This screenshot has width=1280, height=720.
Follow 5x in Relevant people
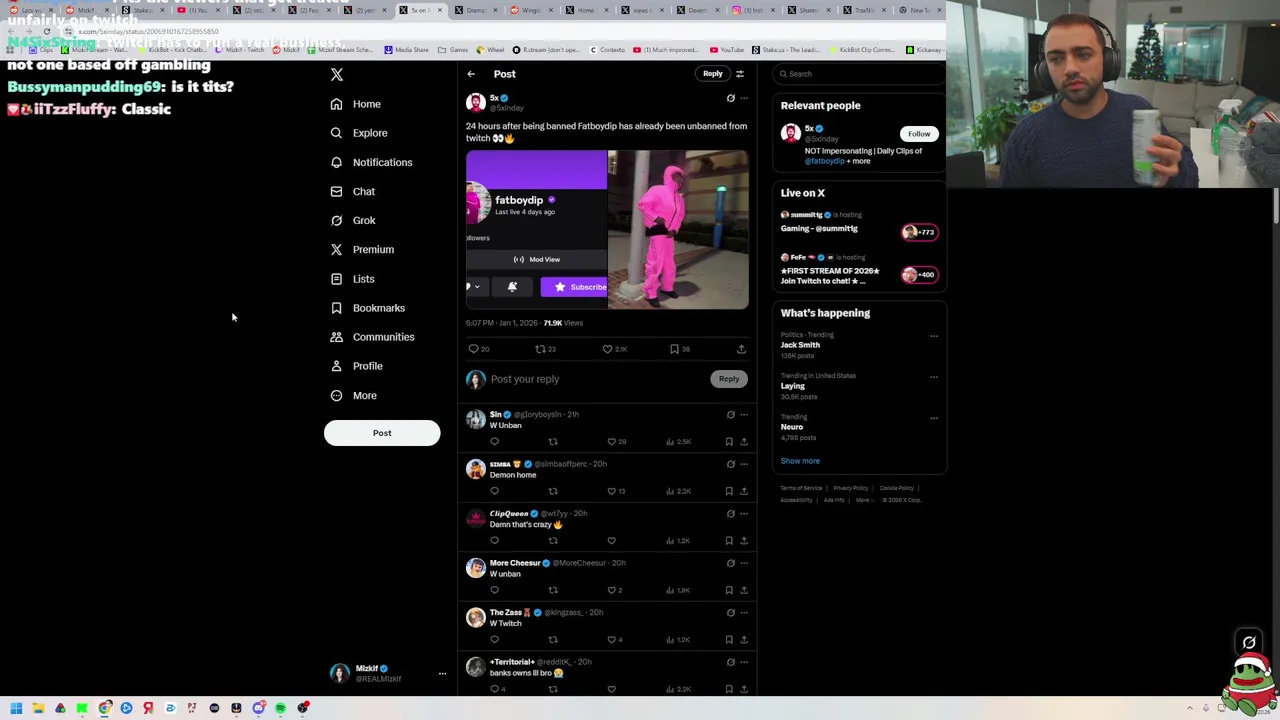click(x=918, y=134)
